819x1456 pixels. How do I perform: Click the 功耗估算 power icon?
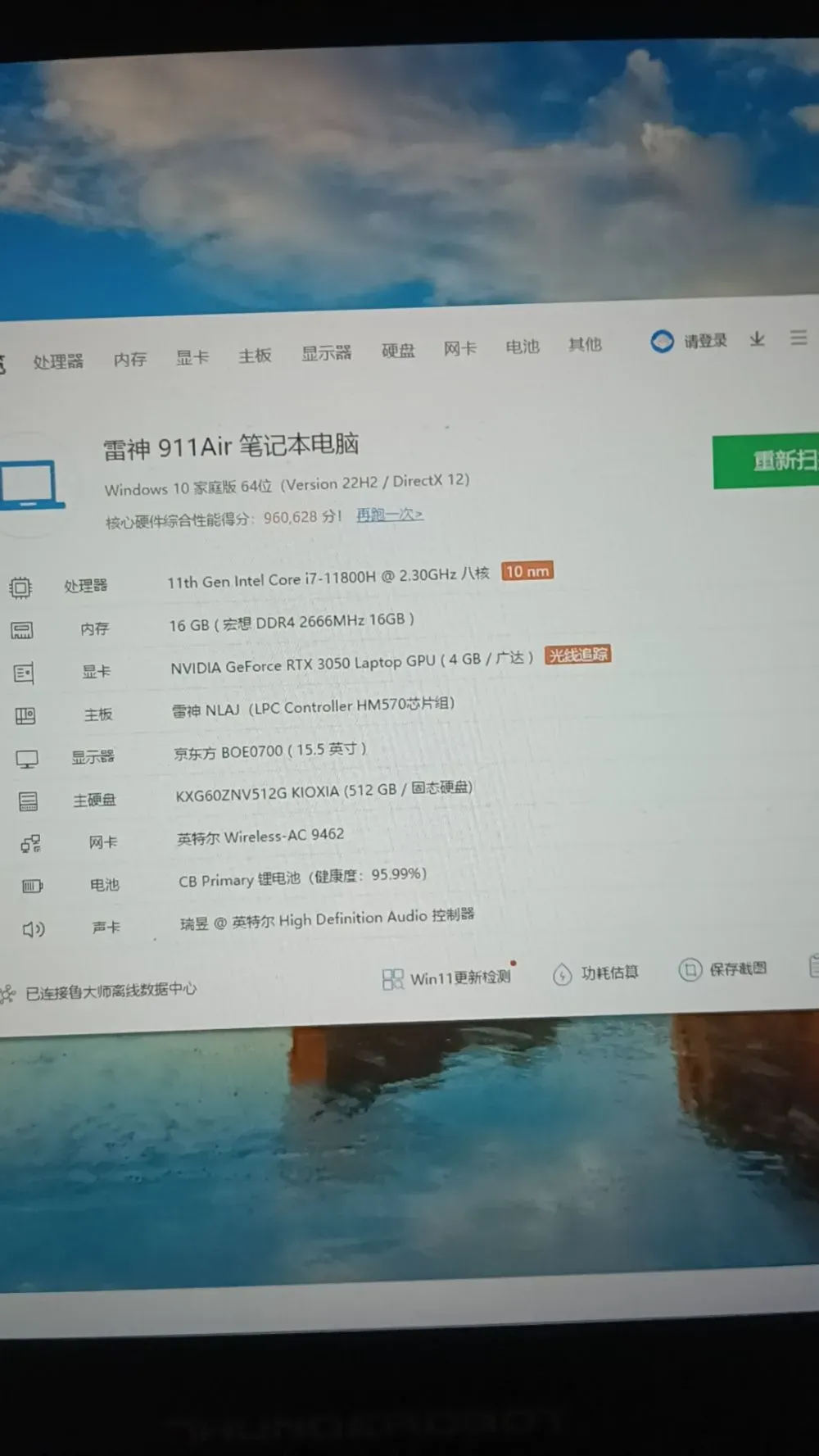562,974
